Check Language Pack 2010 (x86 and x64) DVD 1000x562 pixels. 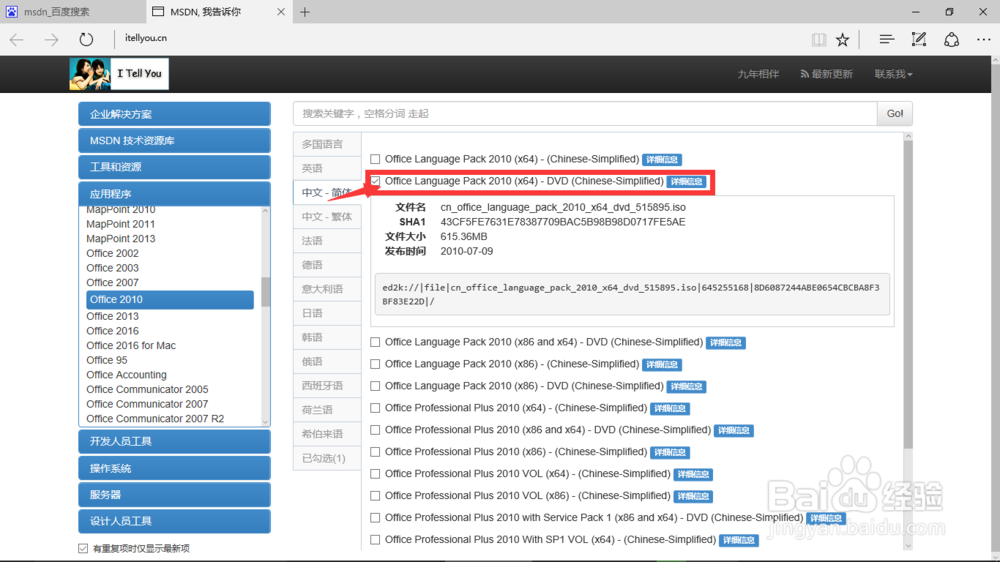coord(375,342)
